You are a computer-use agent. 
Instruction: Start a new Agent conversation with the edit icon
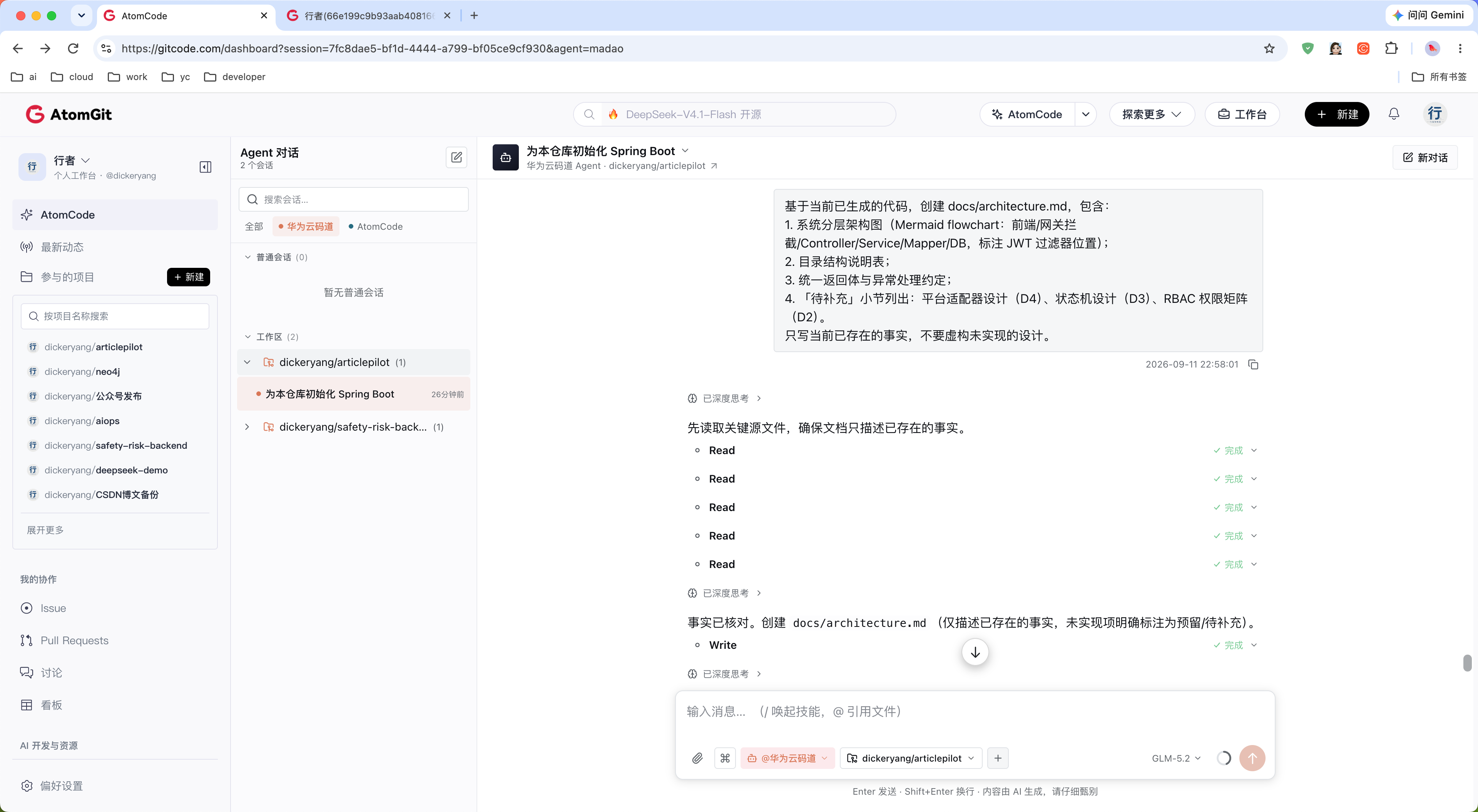click(457, 157)
